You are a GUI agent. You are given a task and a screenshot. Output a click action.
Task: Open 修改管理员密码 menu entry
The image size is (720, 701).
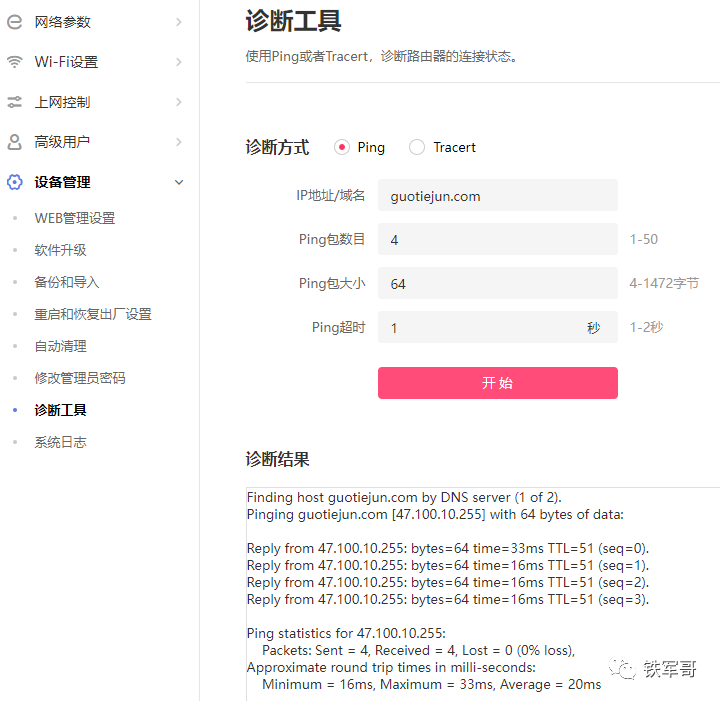(80, 378)
